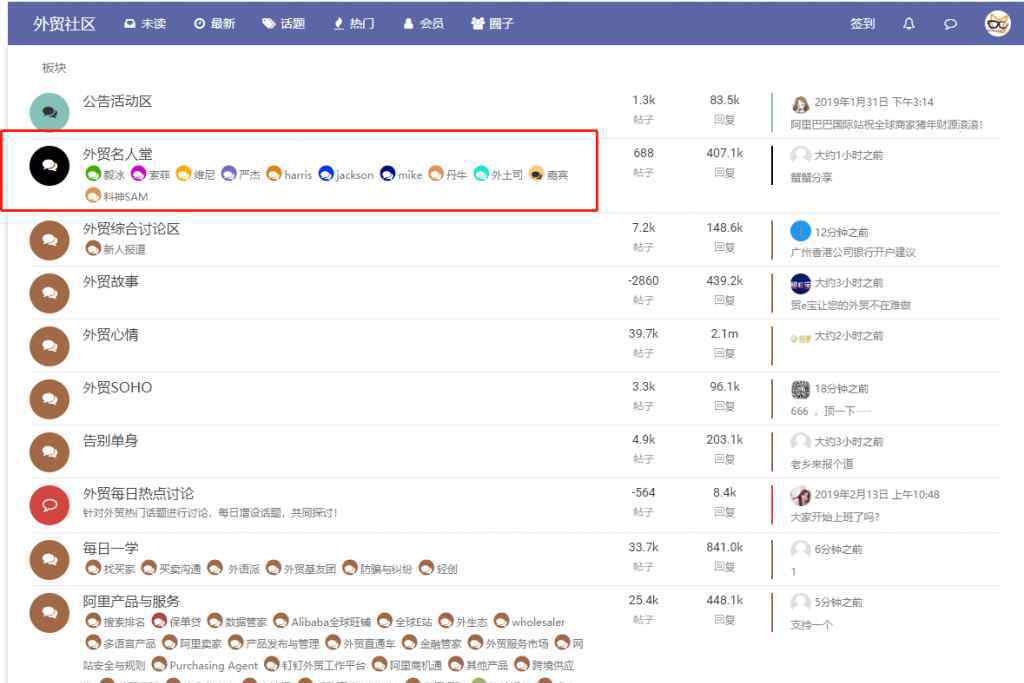This screenshot has width=1024, height=683.
Task: Open the 圈子 groups page
Action: tap(492, 24)
